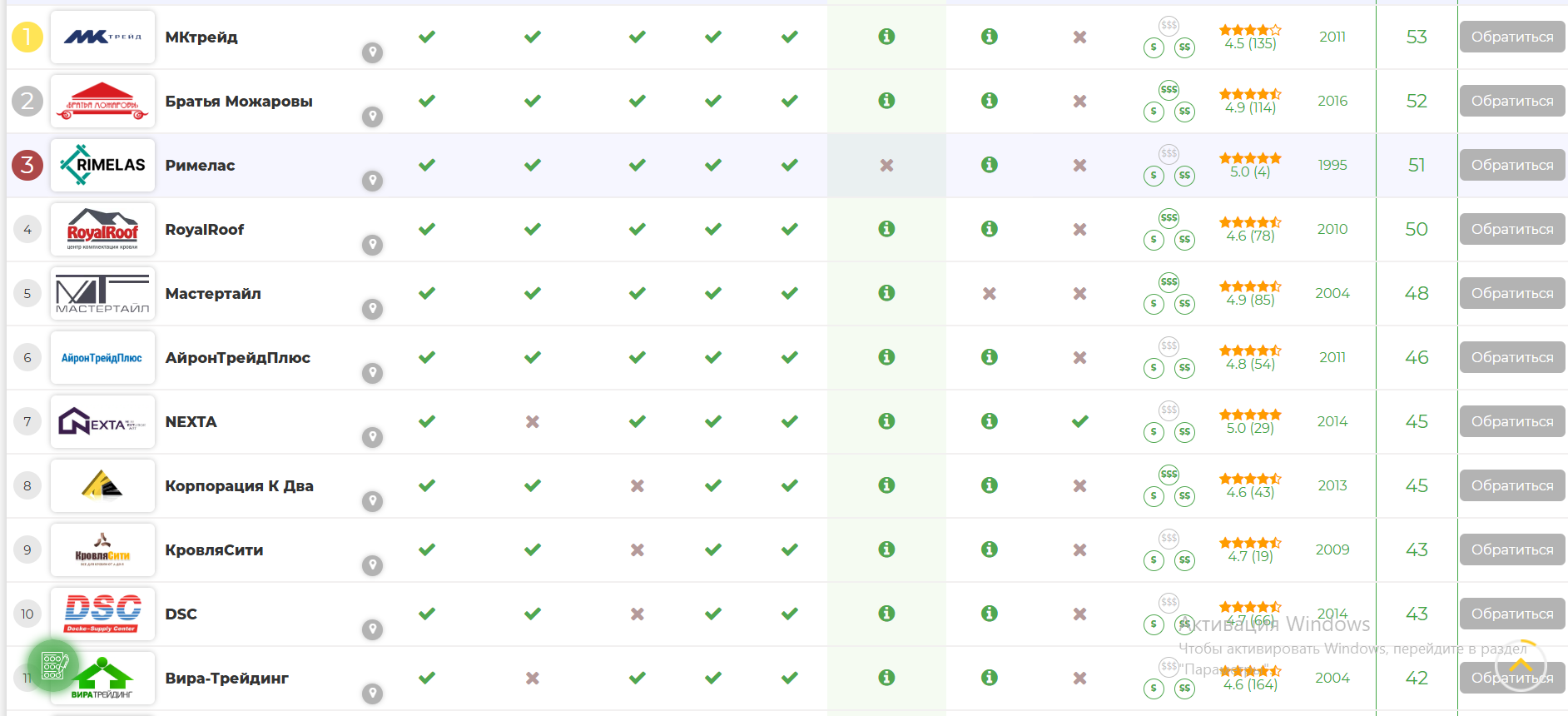Open the АйронТрейдПлюс company name link
The width and height of the screenshot is (1568, 716).
(x=237, y=357)
